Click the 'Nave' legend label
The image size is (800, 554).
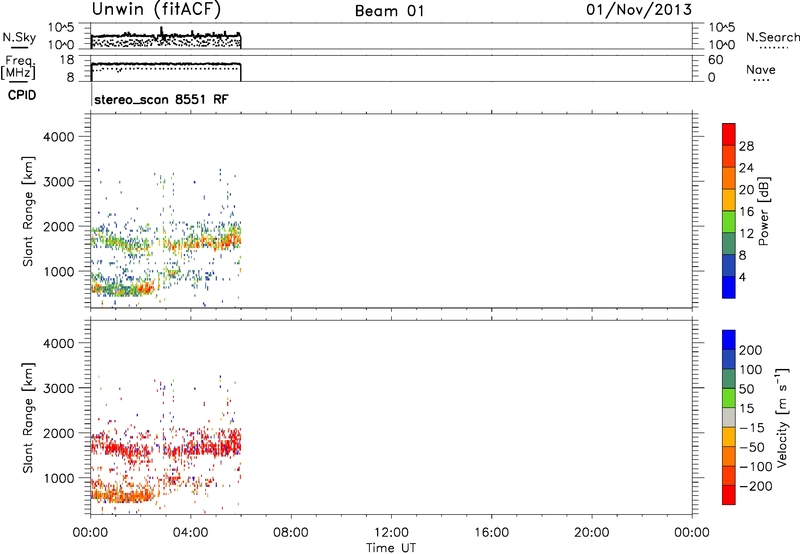click(x=761, y=69)
